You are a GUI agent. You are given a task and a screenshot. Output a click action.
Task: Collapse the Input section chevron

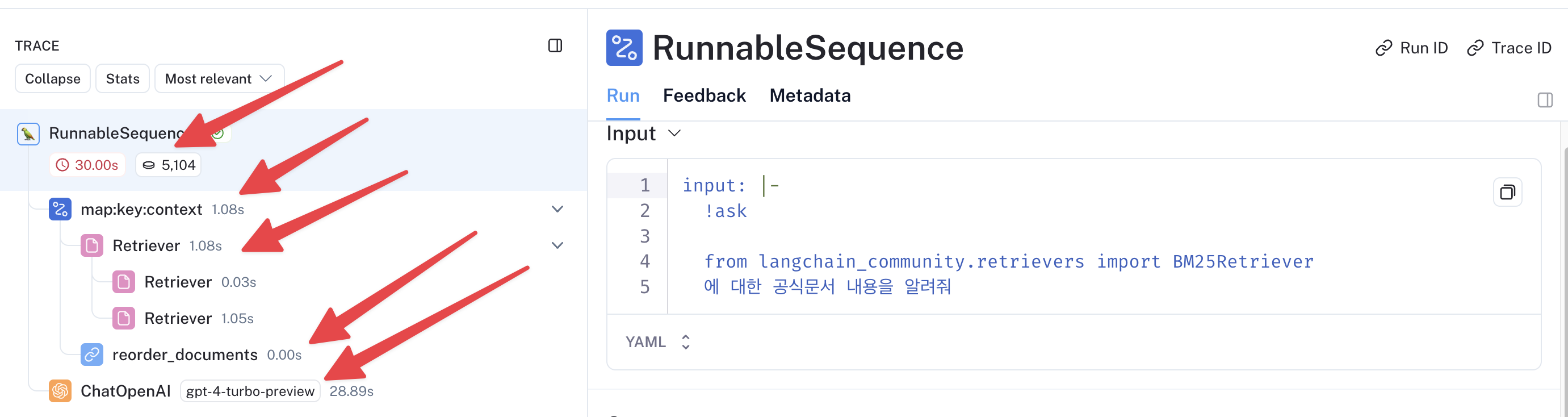[674, 134]
